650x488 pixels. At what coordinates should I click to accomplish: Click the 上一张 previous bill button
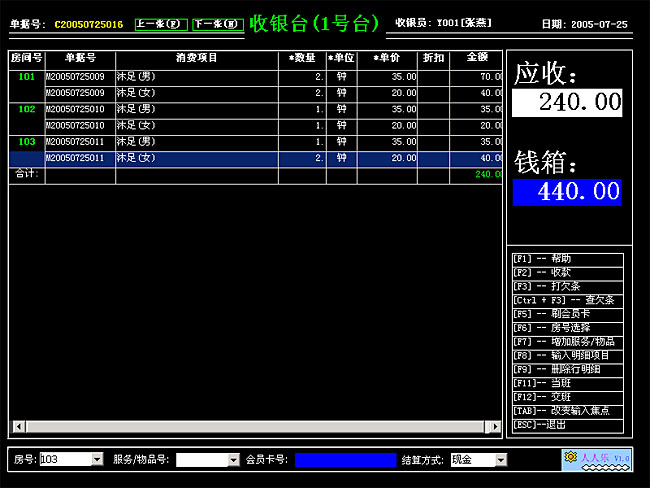tap(161, 23)
